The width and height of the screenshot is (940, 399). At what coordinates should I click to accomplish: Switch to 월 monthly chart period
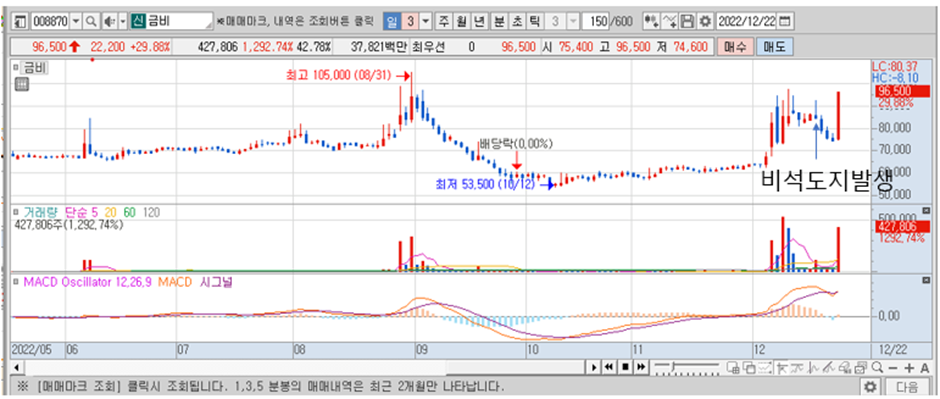461,22
